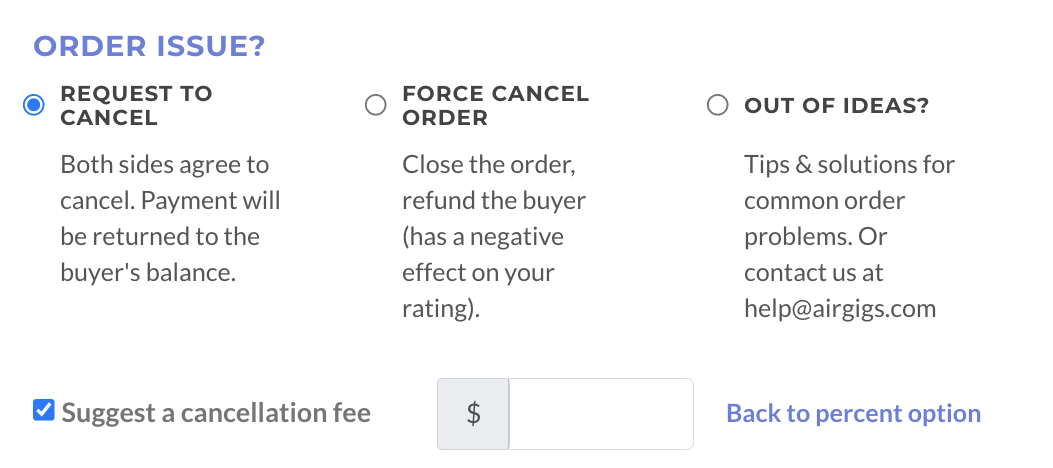
Task: Click the Back to percent option link
Action: pos(853,414)
